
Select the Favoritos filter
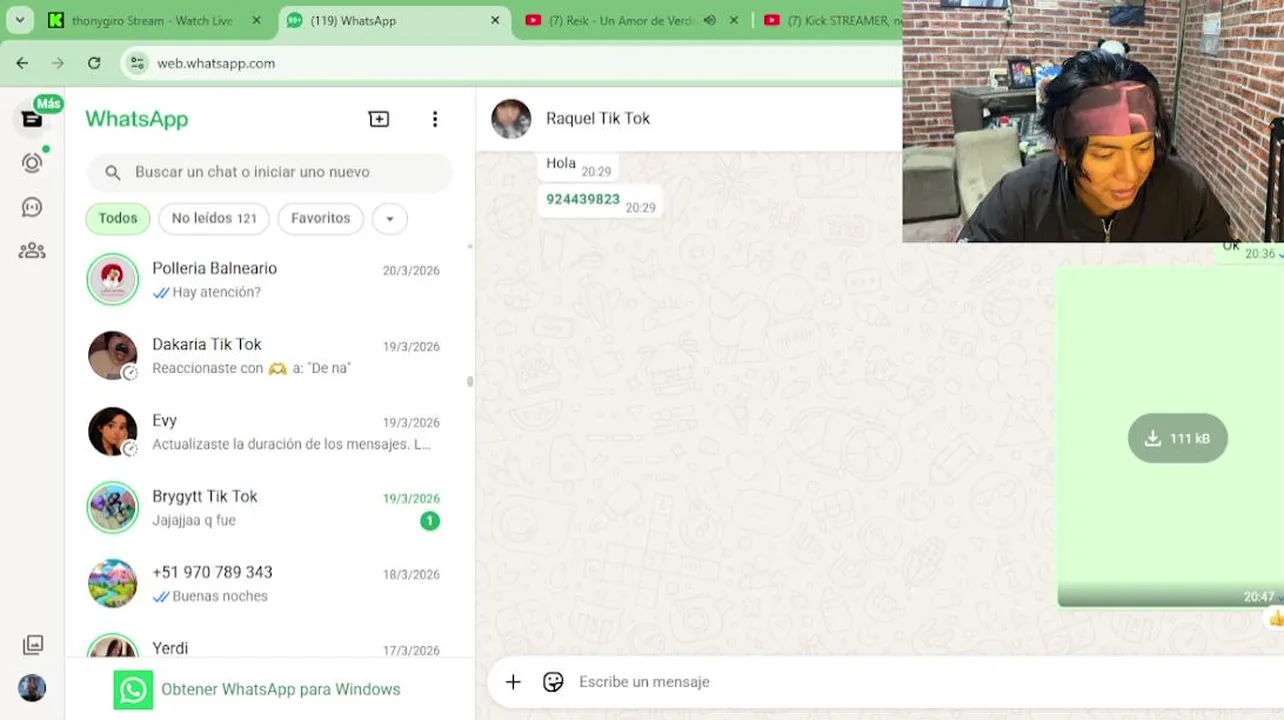coord(321,218)
